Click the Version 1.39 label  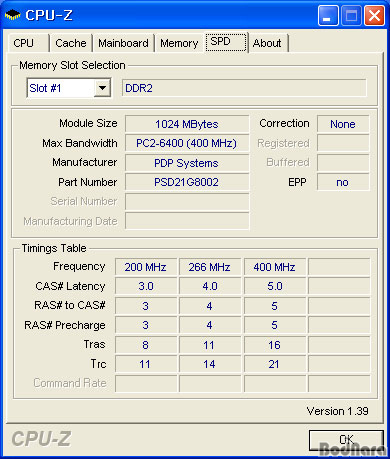338,411
